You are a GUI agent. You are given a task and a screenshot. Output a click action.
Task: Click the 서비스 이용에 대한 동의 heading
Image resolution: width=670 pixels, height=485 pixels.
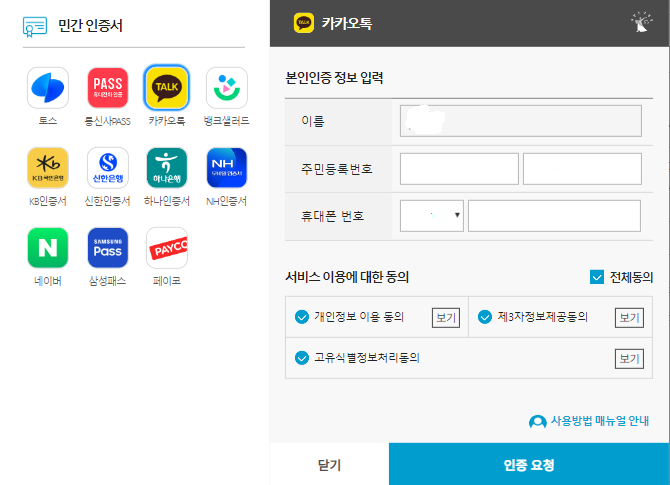[x=347, y=277]
